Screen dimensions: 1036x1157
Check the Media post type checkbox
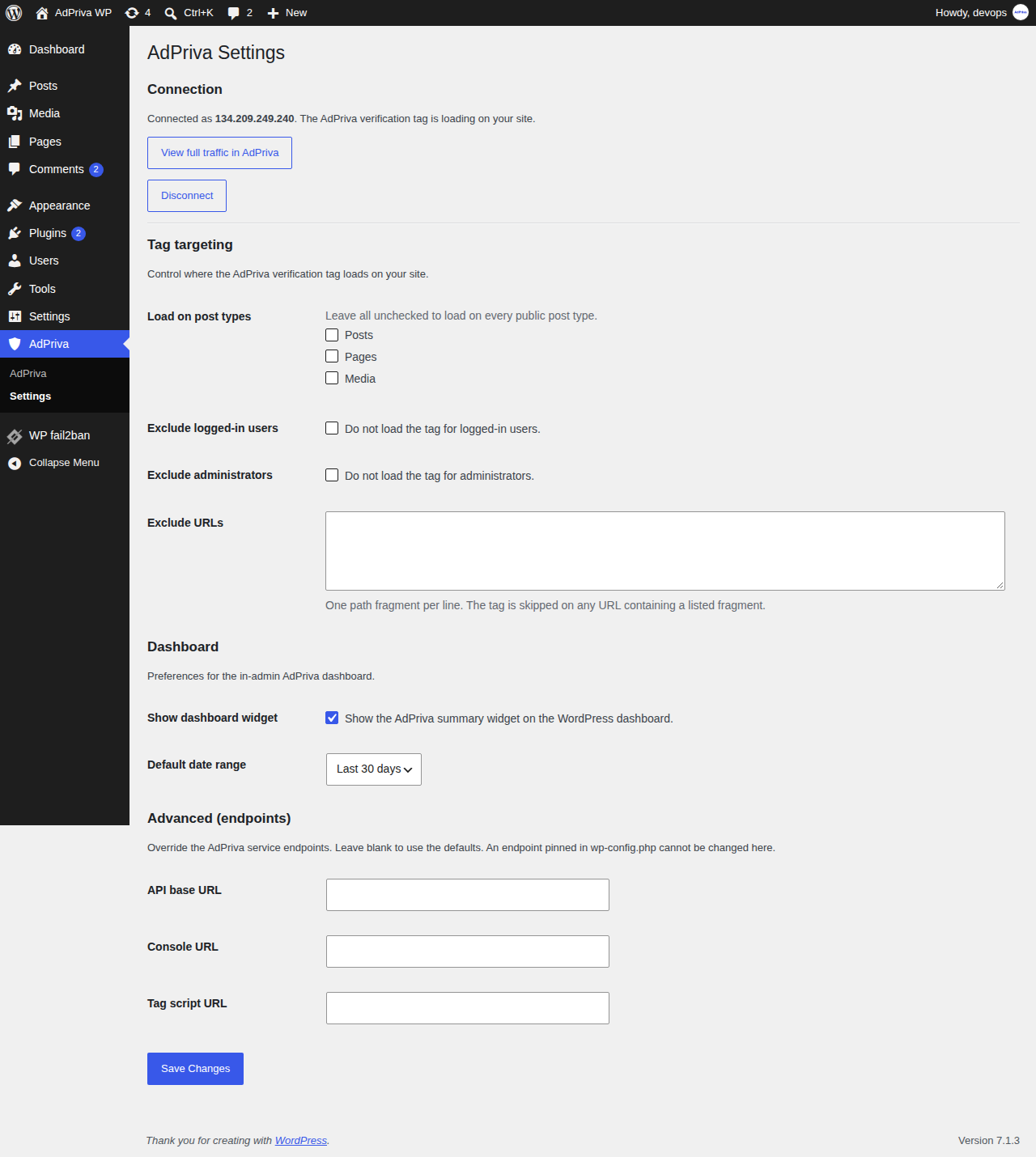332,378
